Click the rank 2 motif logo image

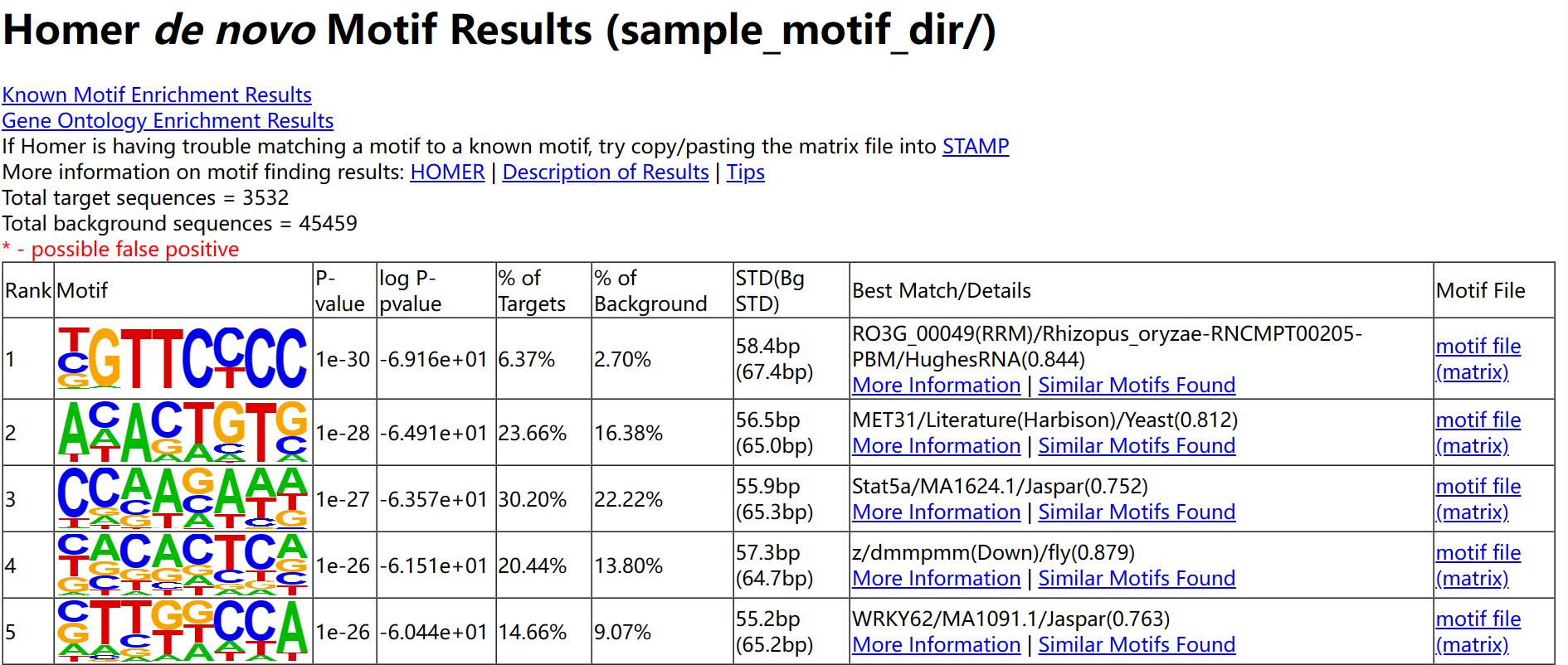(x=183, y=432)
